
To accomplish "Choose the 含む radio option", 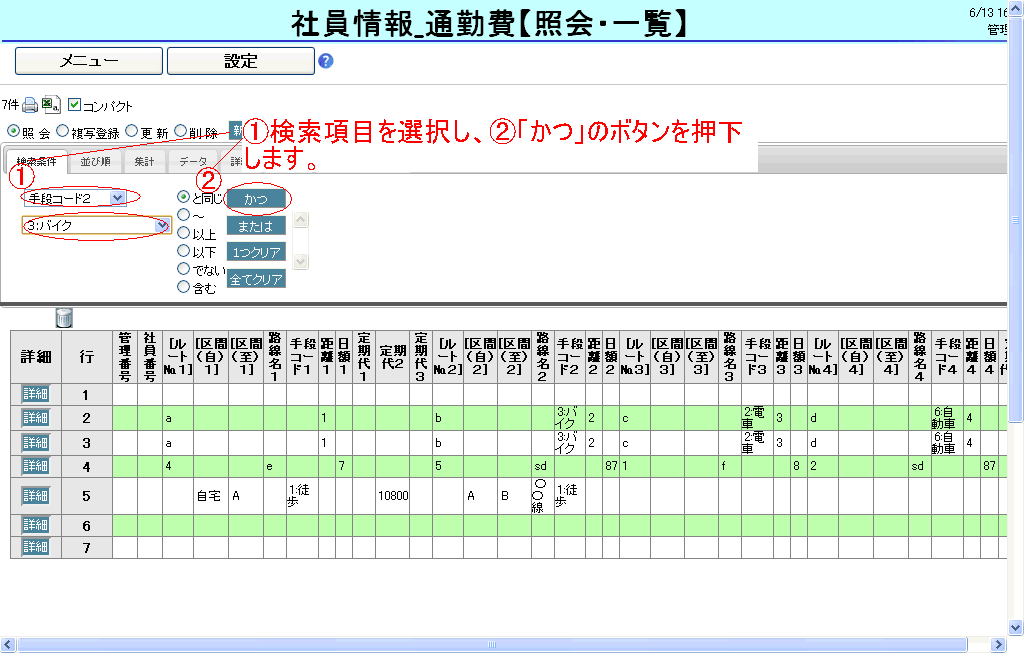I will (x=183, y=287).
